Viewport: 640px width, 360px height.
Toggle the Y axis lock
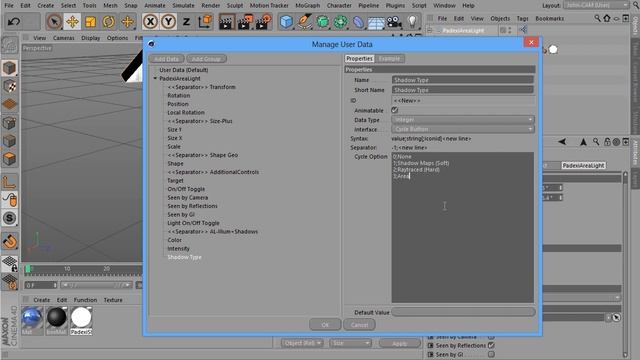coord(168,21)
